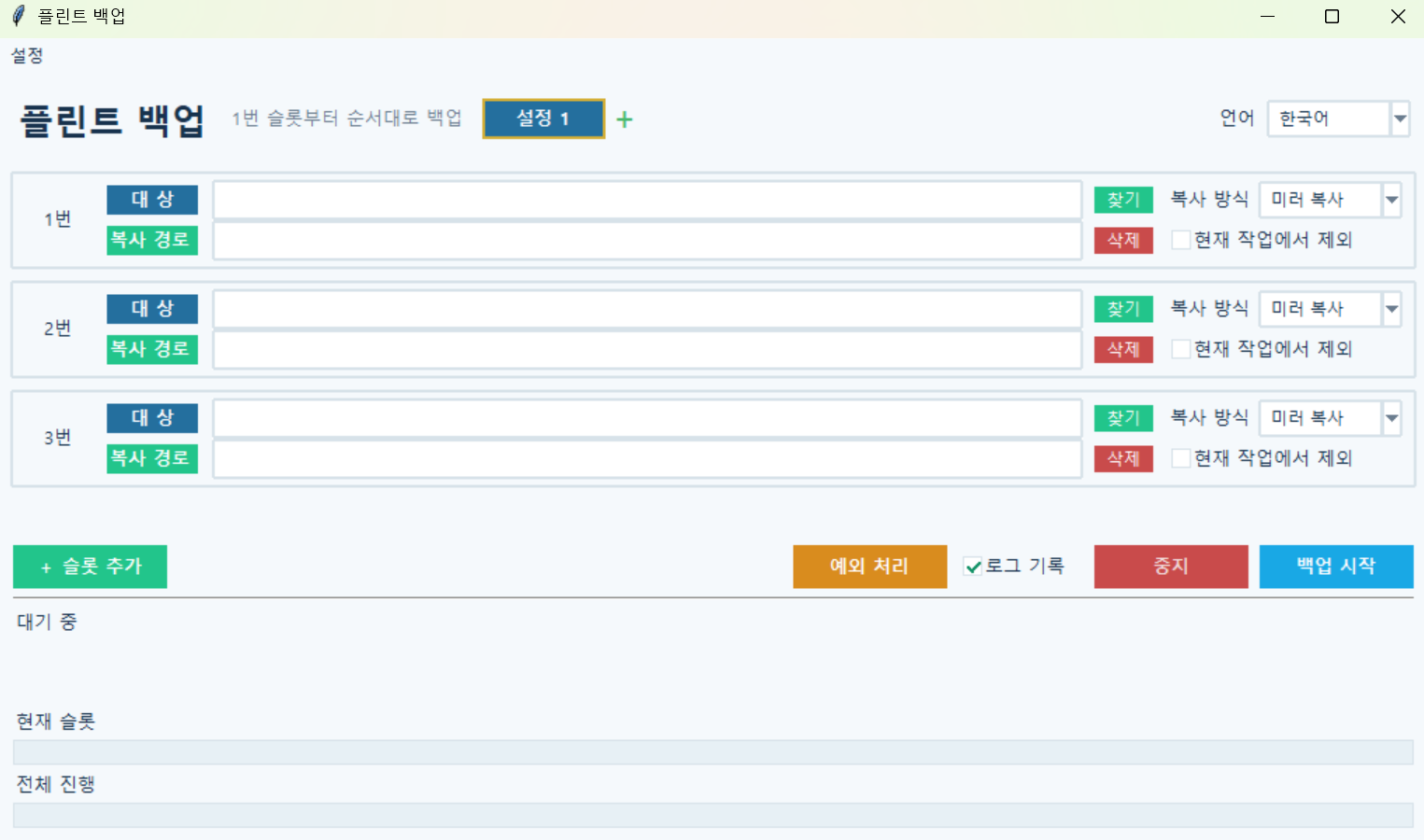Minimize the 플린트 백업 window

1267,17
